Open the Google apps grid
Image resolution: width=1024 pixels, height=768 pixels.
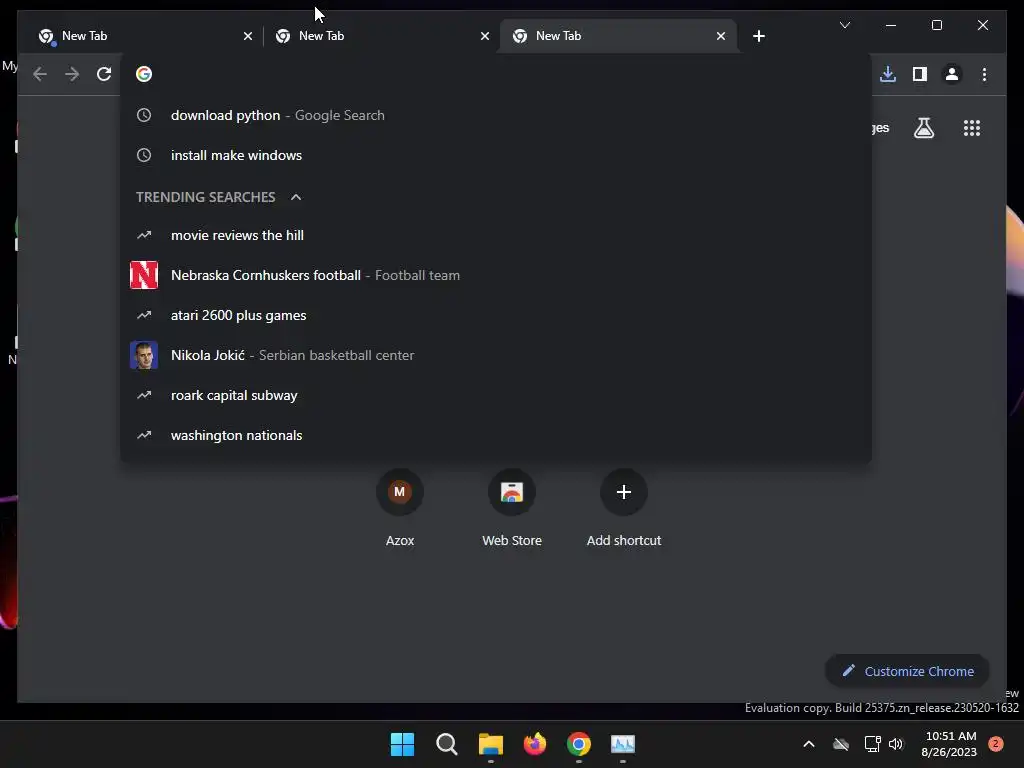pos(972,128)
